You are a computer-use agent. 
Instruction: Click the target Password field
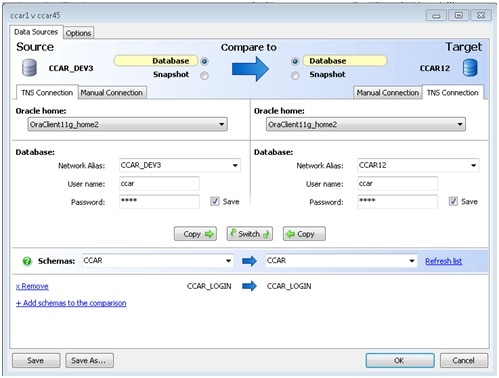pos(398,202)
